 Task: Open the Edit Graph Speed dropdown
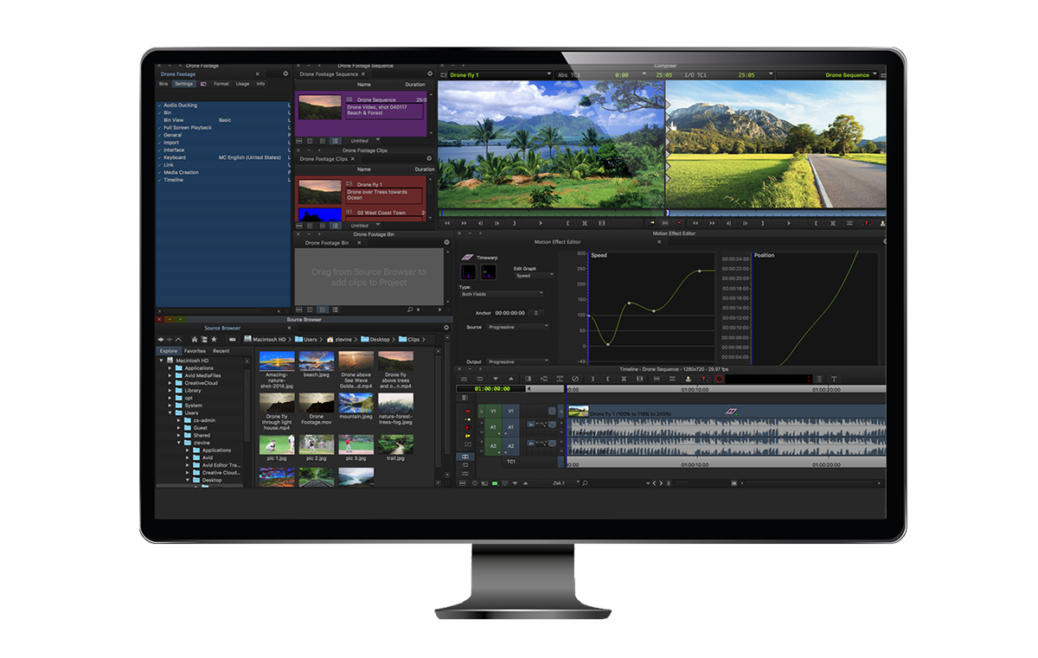534,275
